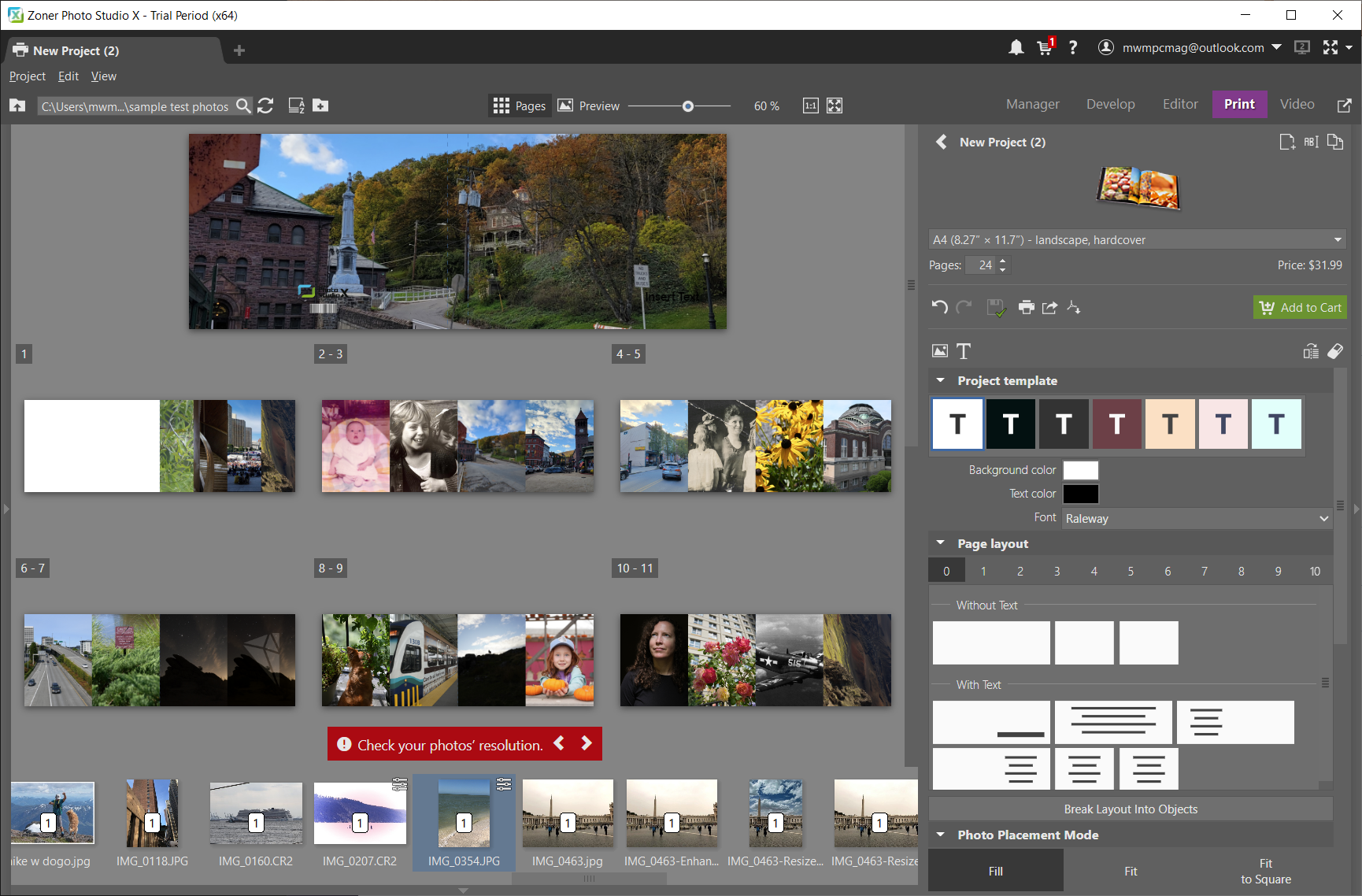Select Fit to Square placement mode

pos(1265,871)
